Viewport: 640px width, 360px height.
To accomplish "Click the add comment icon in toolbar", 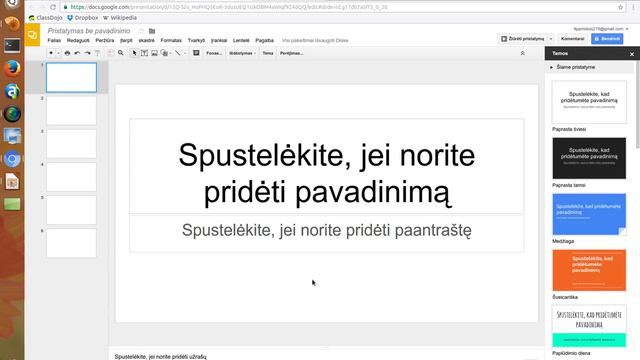I will tap(196, 53).
